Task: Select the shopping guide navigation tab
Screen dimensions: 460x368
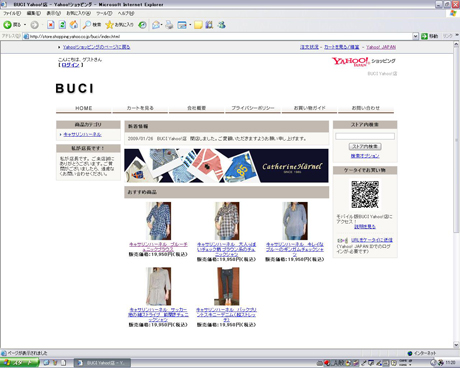Action: coord(309,108)
